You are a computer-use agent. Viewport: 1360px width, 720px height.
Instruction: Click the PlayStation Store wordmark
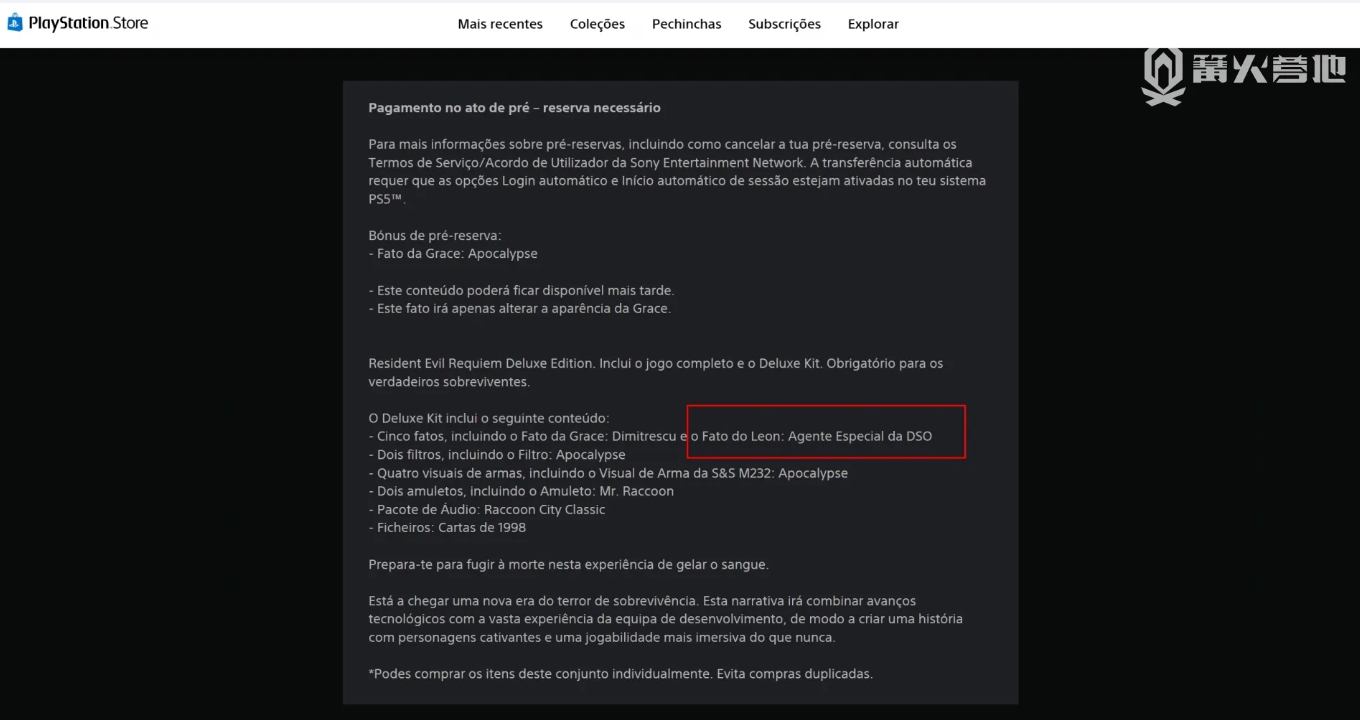88,23
